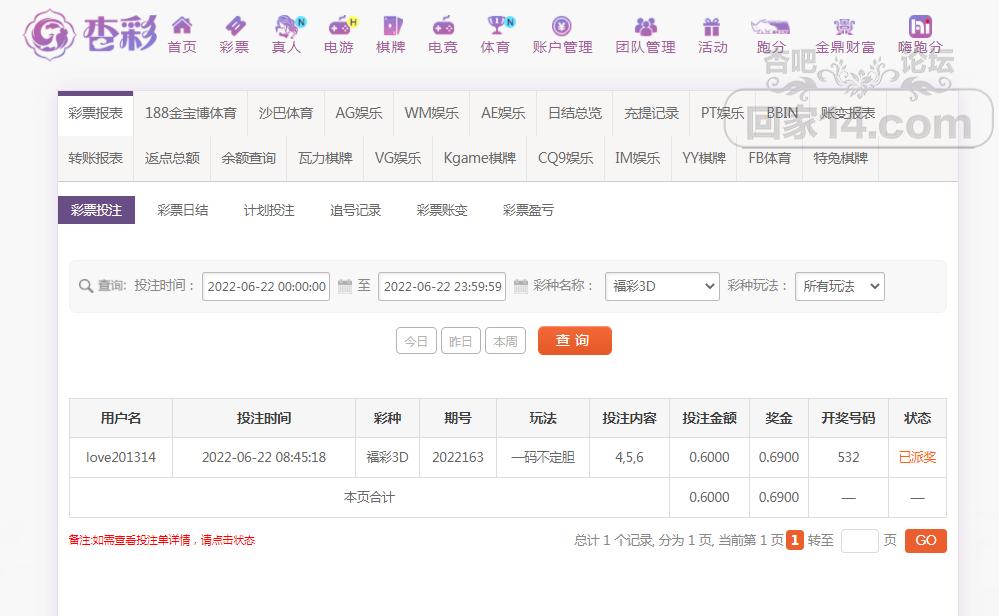999x616 pixels.
Task: Open the 账户管理 account icon
Action: pos(561,25)
